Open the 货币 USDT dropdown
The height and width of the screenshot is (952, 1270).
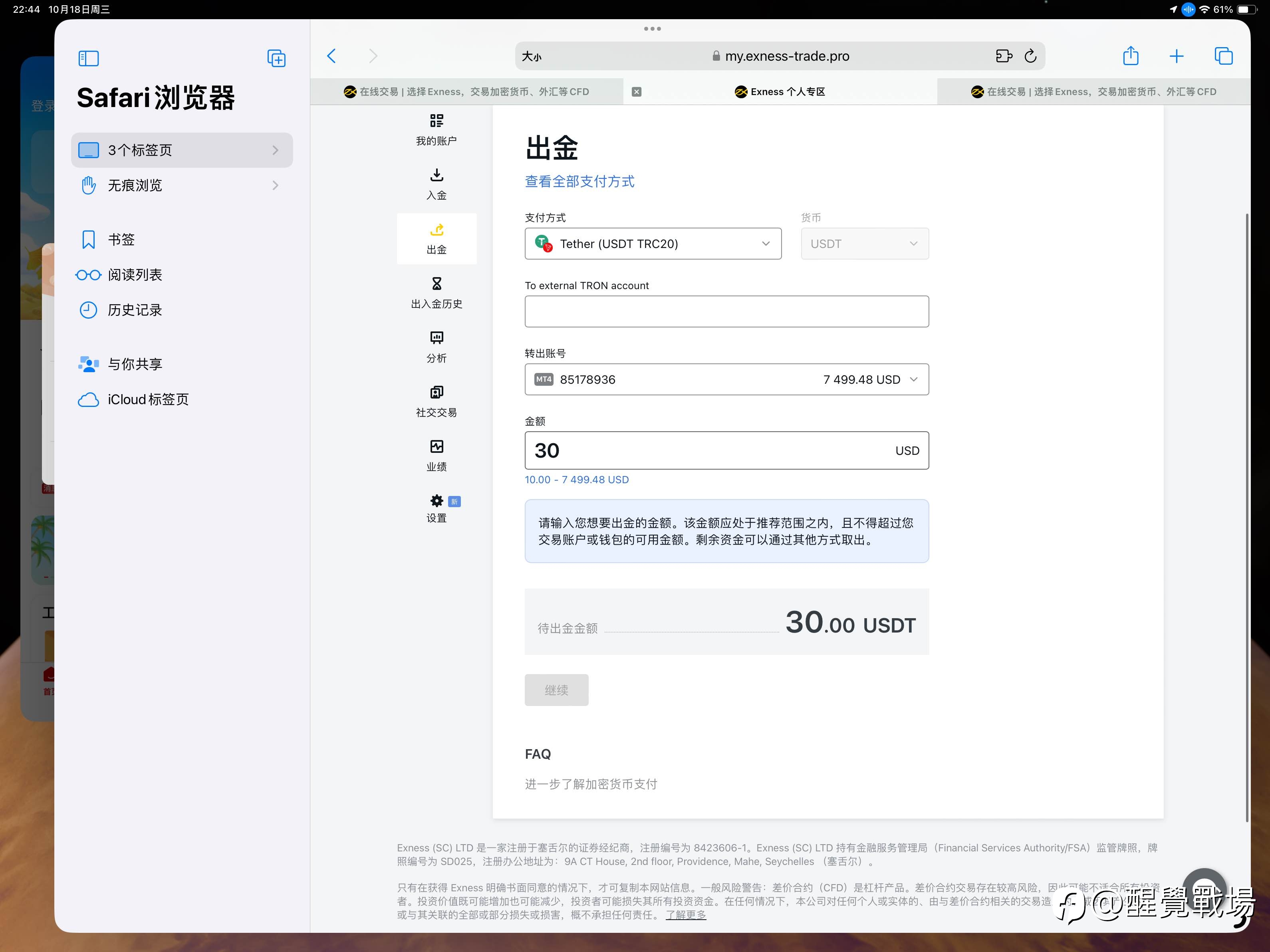[x=865, y=244]
